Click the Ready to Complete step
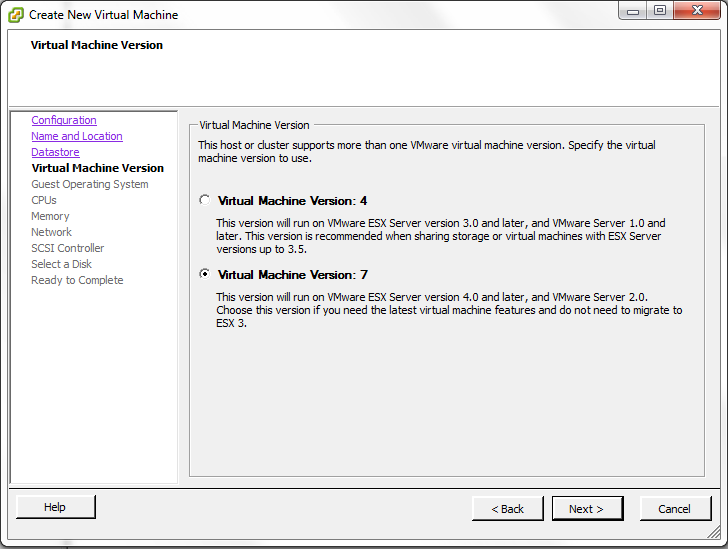Screen dimensions: 728x549 [78, 280]
